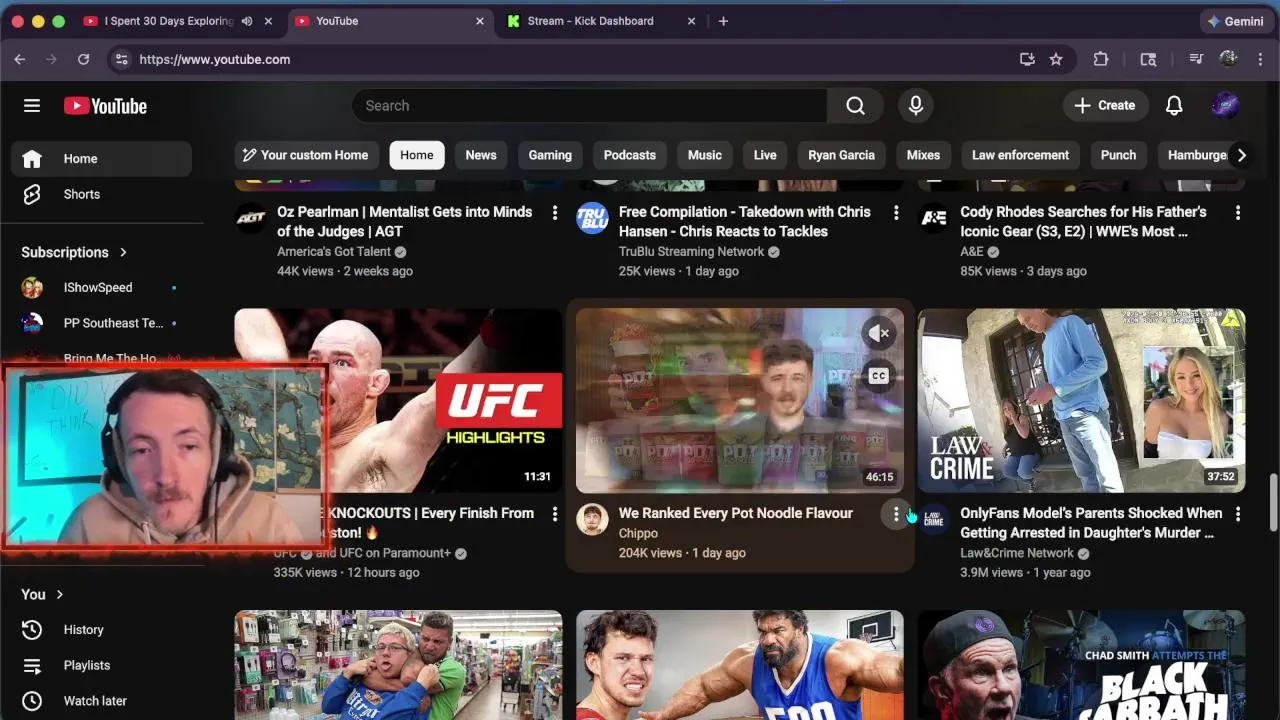Image resolution: width=1280 pixels, height=720 pixels.
Task: Go to Home in the sidebar
Action: (x=101, y=159)
